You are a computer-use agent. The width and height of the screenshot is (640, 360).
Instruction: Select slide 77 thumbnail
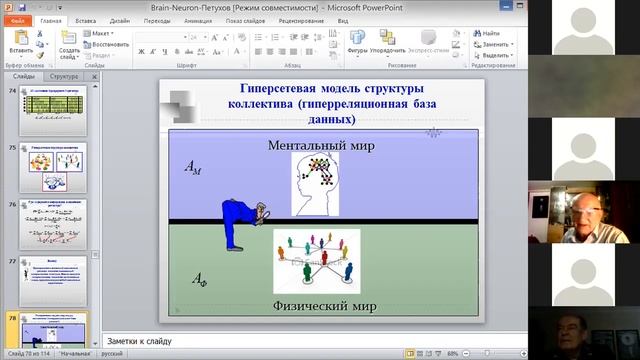(x=53, y=281)
